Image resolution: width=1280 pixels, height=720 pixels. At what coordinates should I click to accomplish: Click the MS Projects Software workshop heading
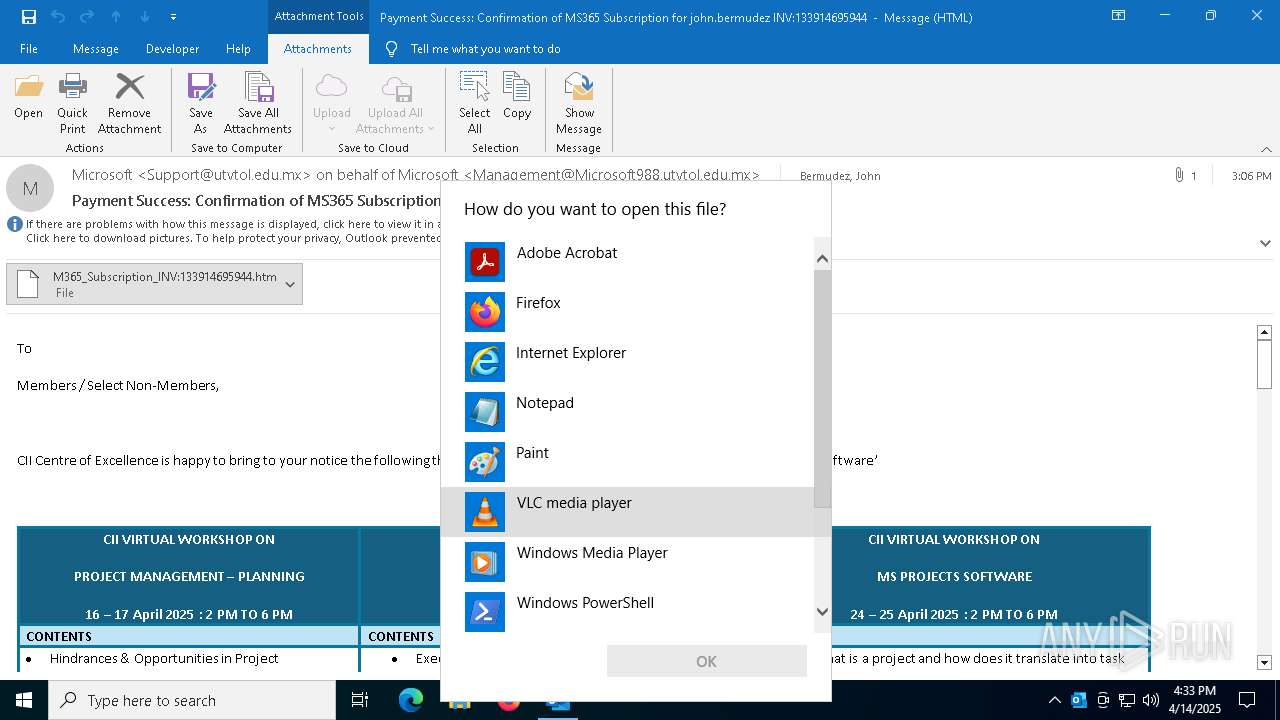click(x=954, y=576)
